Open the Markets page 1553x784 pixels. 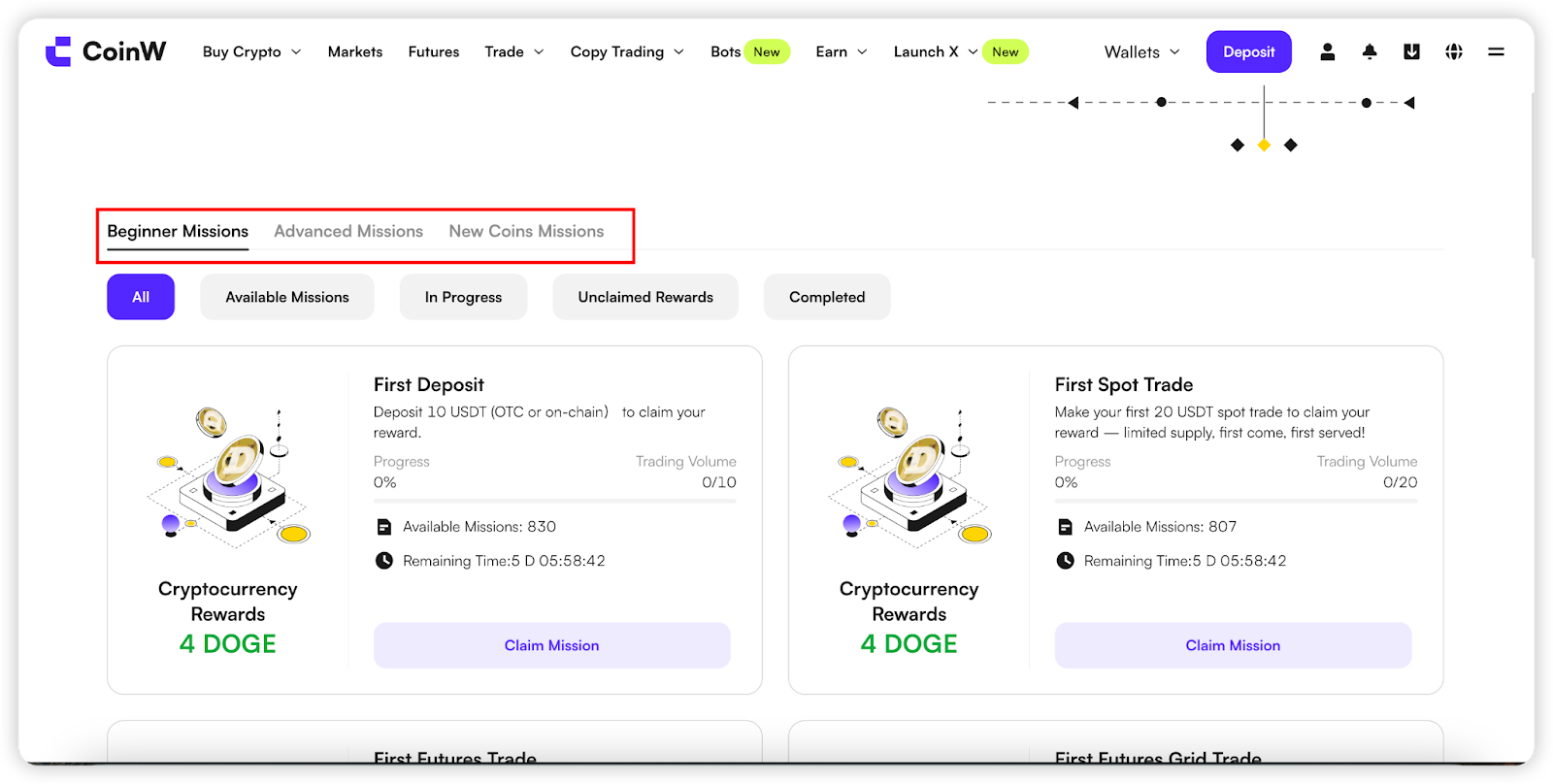355,51
